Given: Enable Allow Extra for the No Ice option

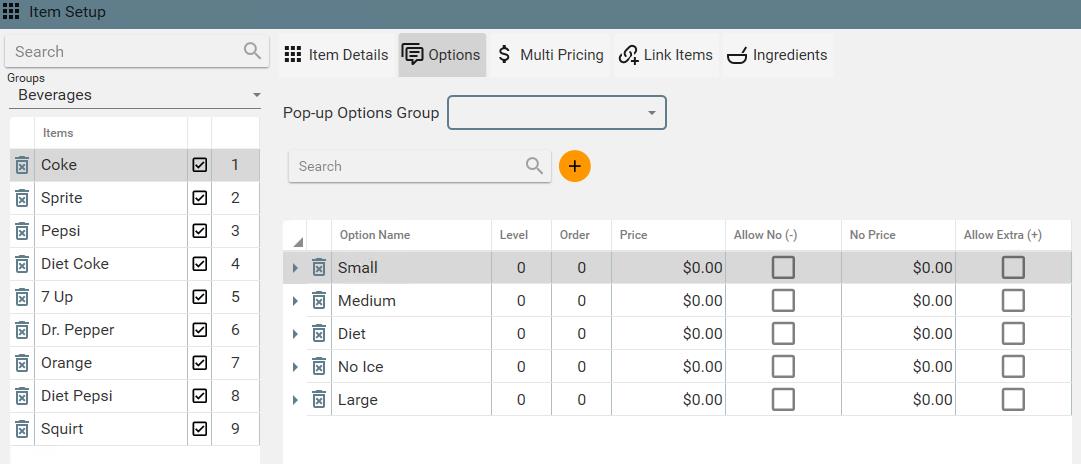Looking at the screenshot, I should 1013,367.
